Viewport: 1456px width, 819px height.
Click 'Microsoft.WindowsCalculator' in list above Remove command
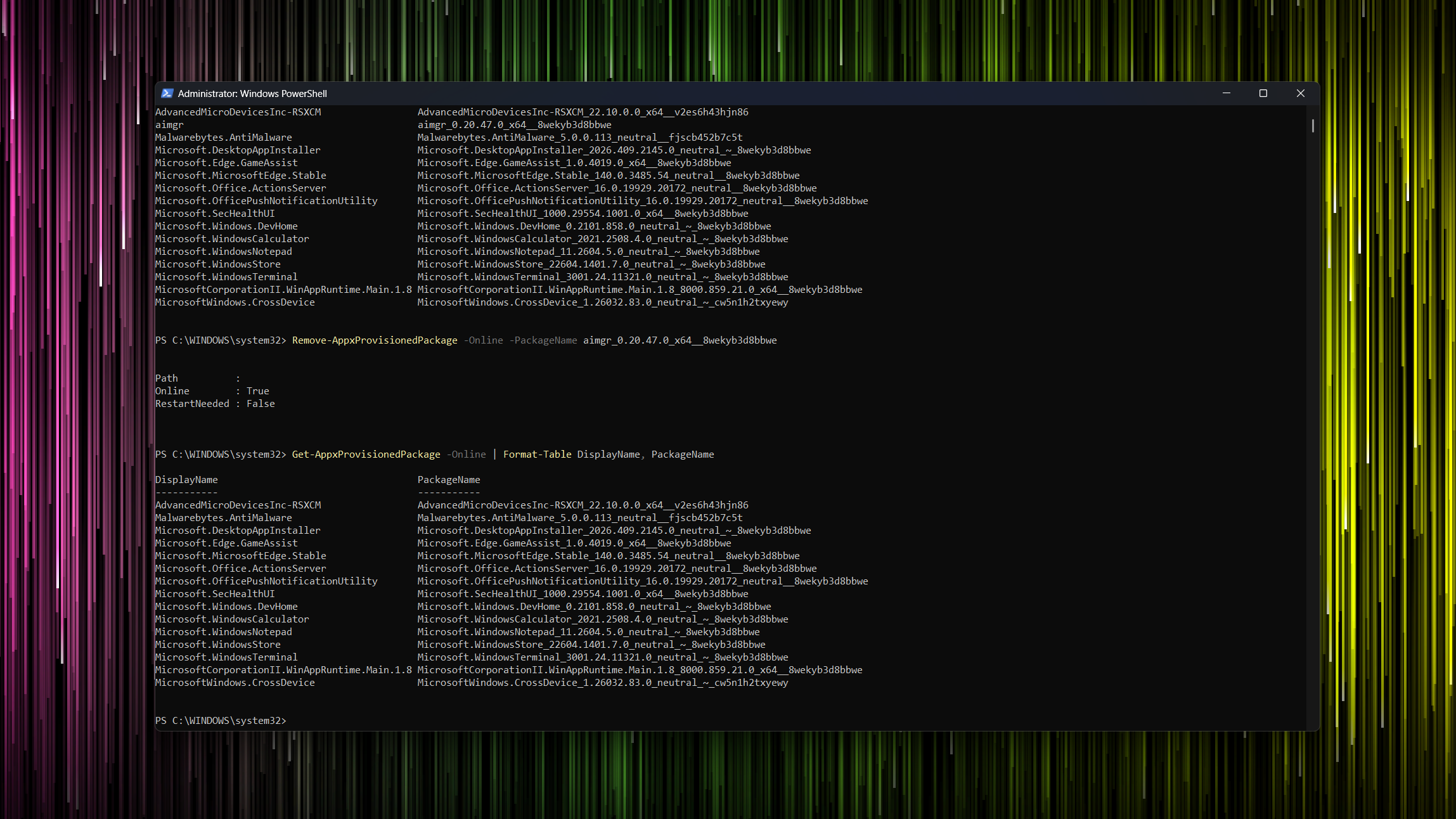click(x=232, y=239)
